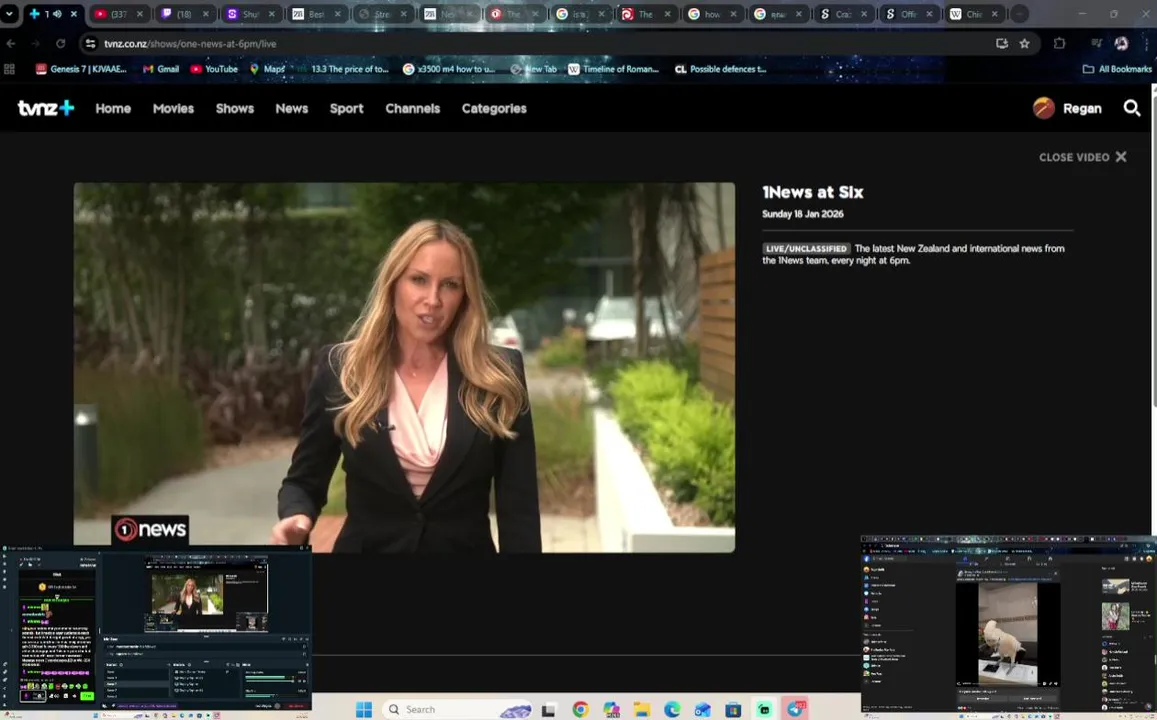Open Microsoft Store from the taskbar
1157x720 pixels.
pyautogui.click(x=733, y=710)
